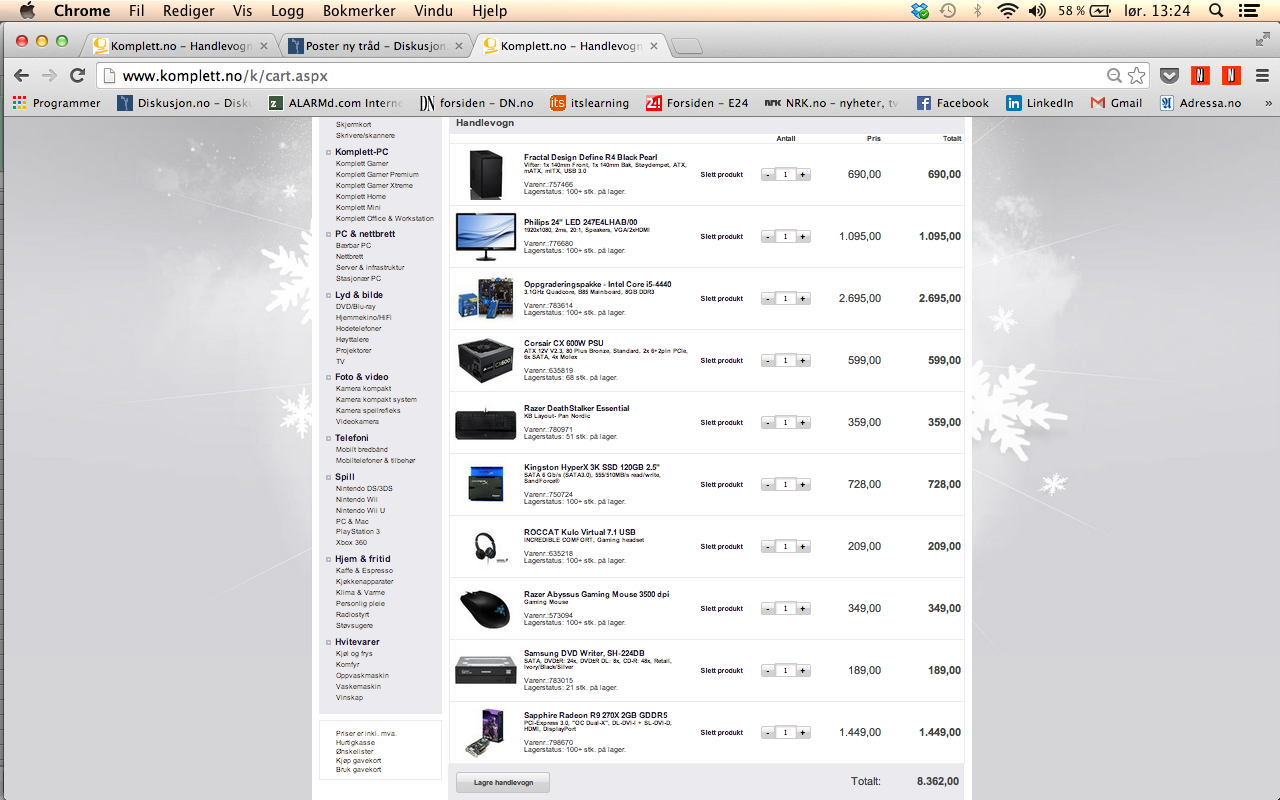Click the Pocket extension icon
Screen dimensions: 1280x800
(1169, 75)
